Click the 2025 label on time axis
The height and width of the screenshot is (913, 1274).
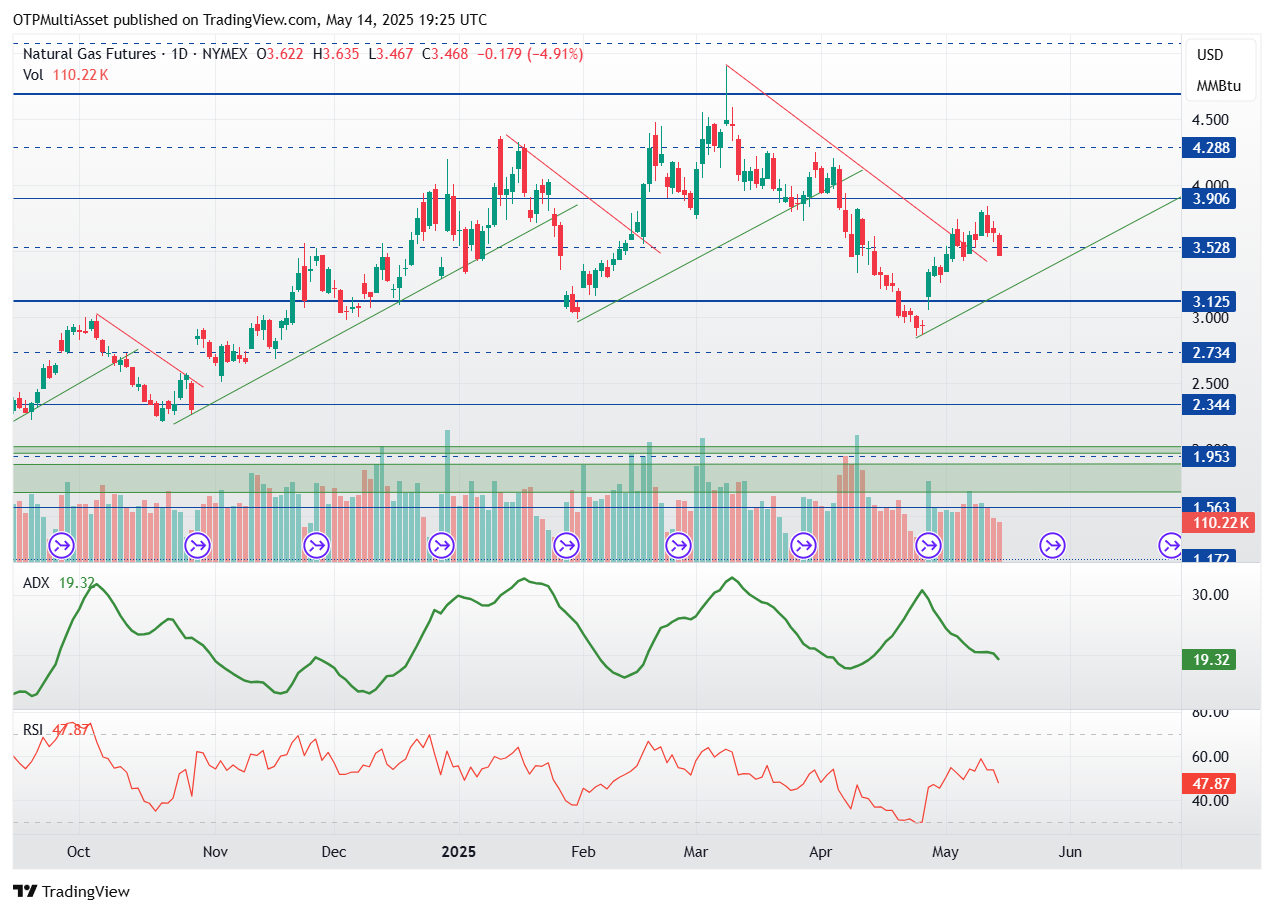tap(458, 852)
